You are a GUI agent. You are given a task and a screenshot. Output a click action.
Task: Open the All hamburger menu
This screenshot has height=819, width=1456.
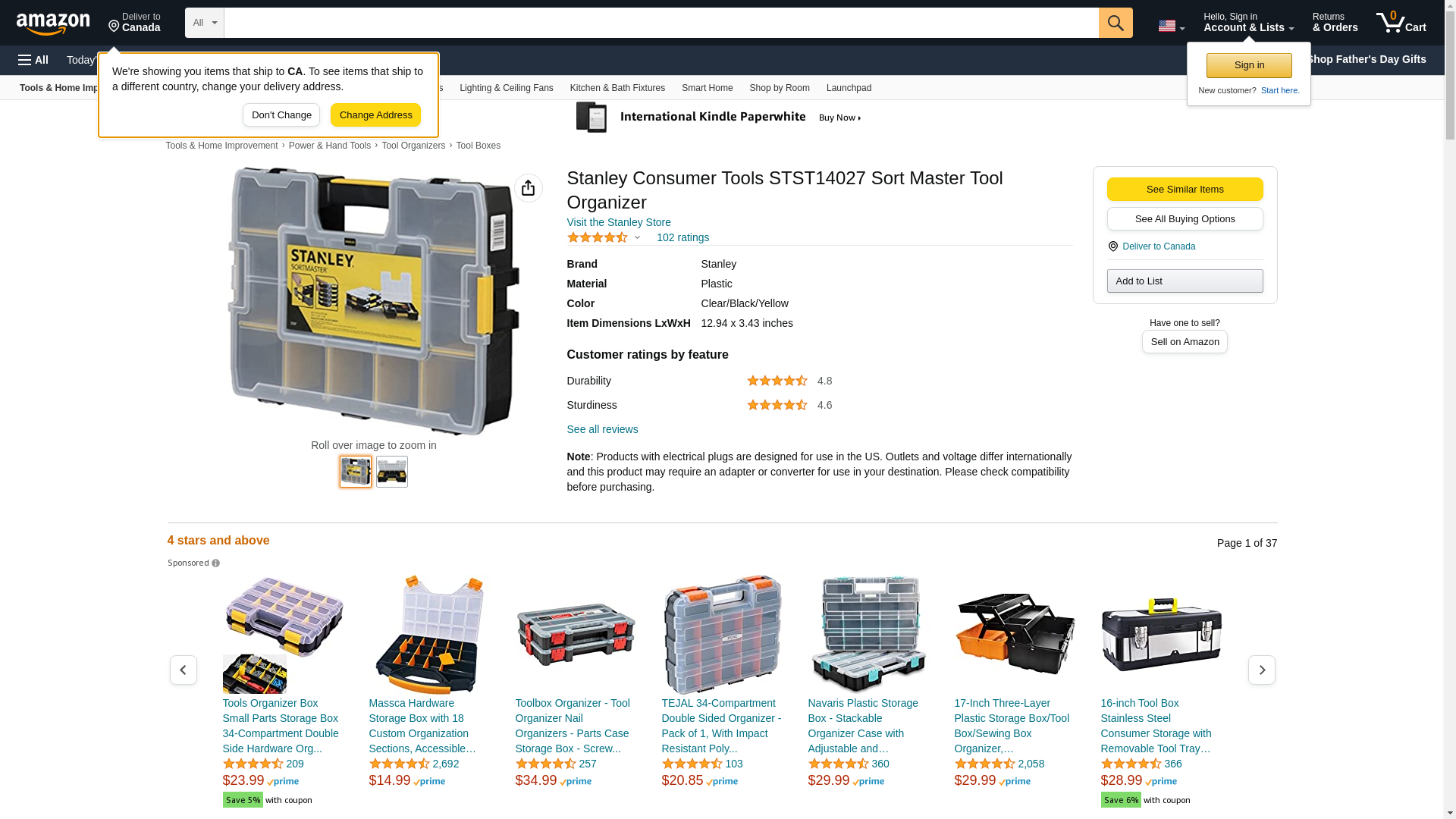(x=33, y=60)
